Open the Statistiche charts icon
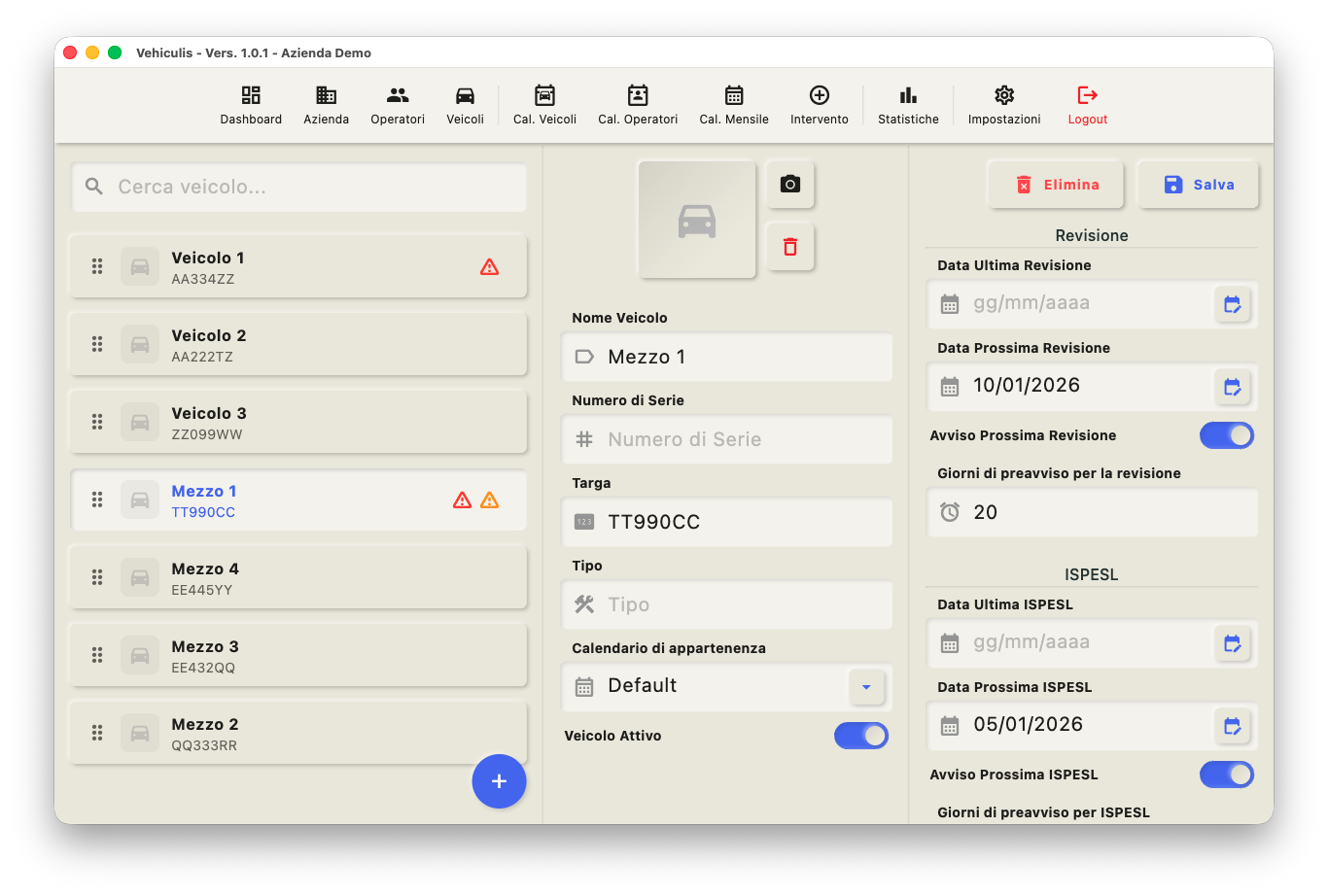The image size is (1328, 896). point(908,105)
